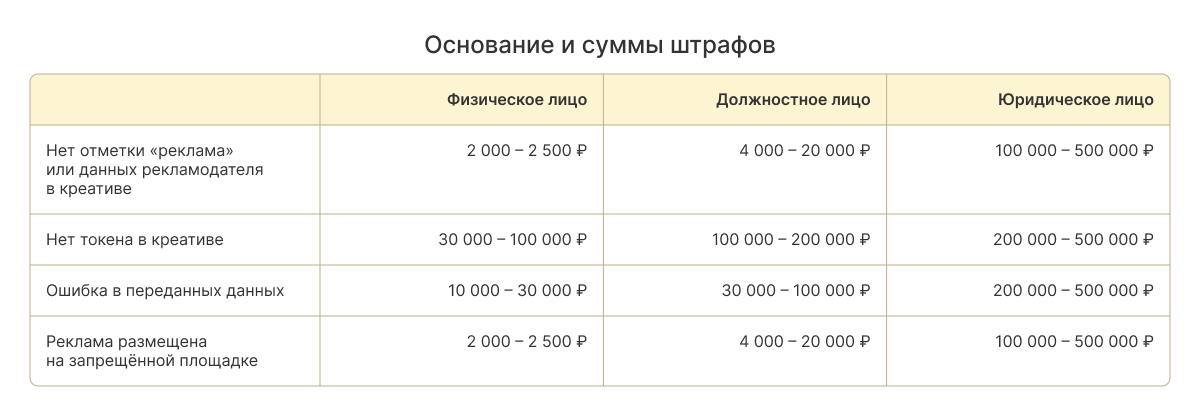Select the "Физическое лицо" column header
1200x416 pixels.
click(x=517, y=100)
